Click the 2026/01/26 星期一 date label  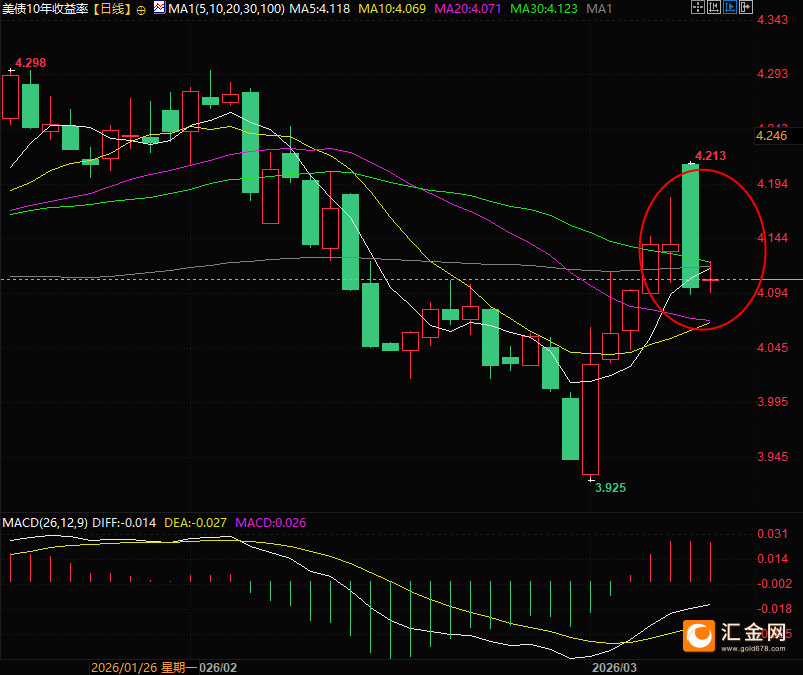(x=144, y=668)
